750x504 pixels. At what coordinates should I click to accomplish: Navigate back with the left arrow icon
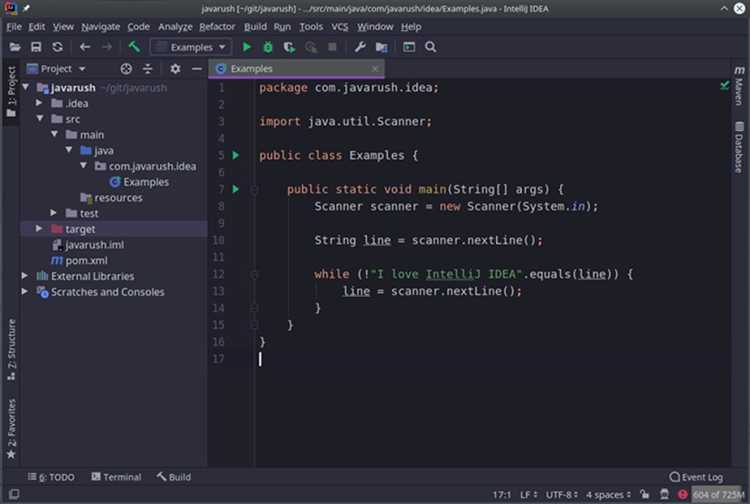click(x=85, y=47)
